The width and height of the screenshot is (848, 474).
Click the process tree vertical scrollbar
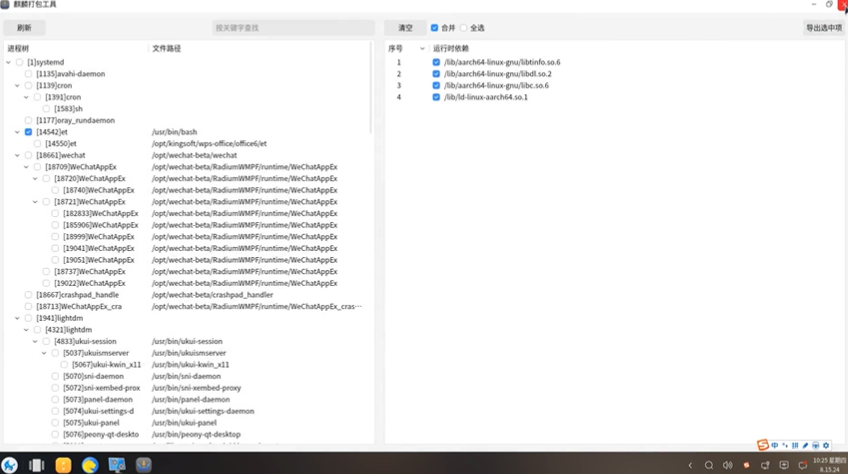coord(371,88)
